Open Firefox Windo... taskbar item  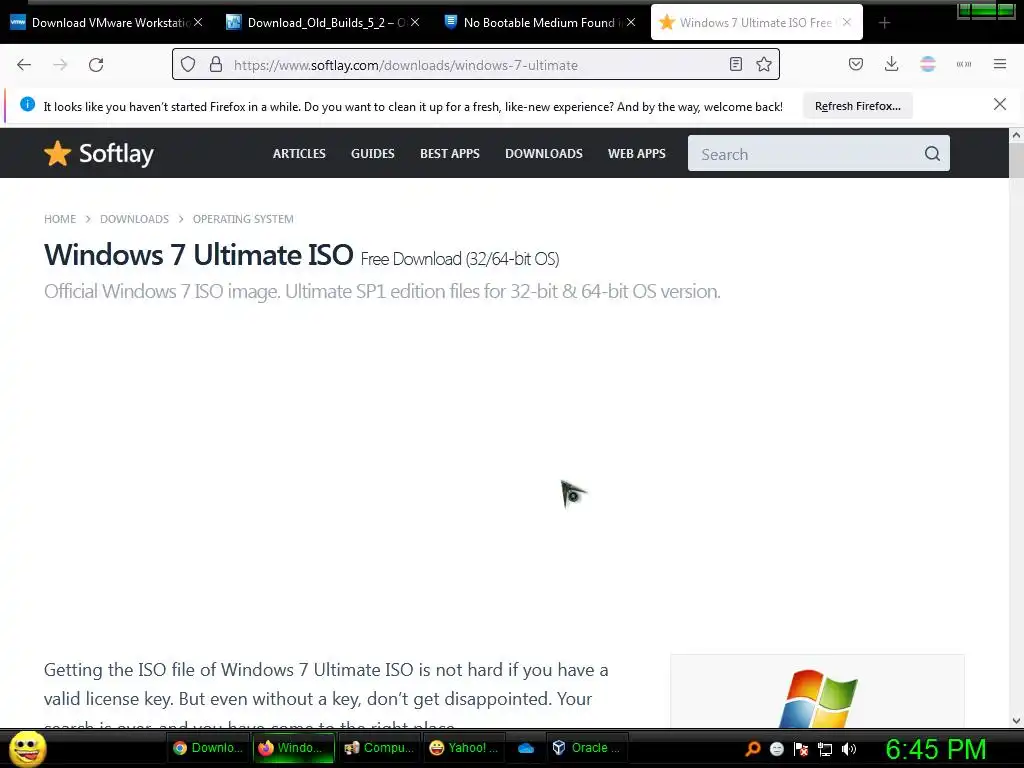(x=294, y=748)
